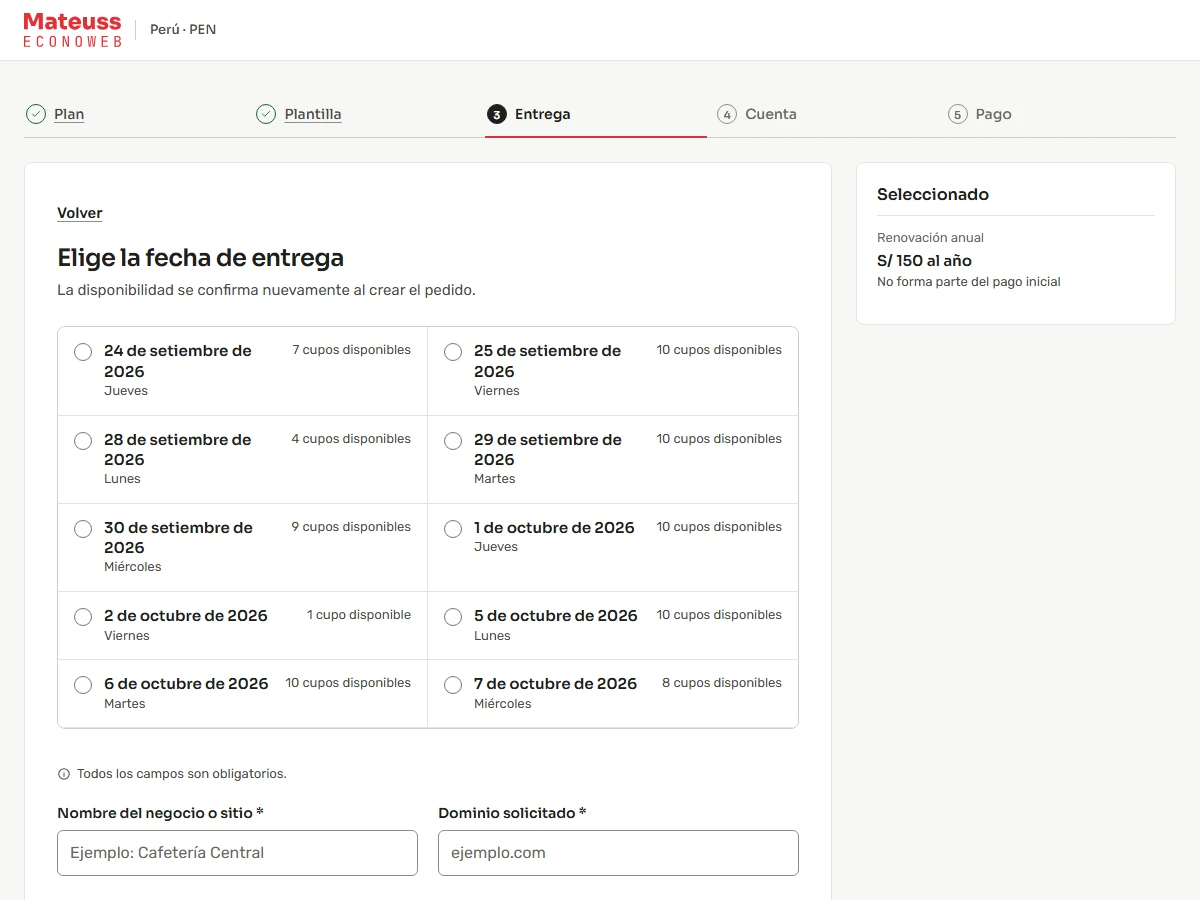Viewport: 1200px width, 900px height.
Task: Focus the Dominio solicitado input field
Action: click(618, 853)
